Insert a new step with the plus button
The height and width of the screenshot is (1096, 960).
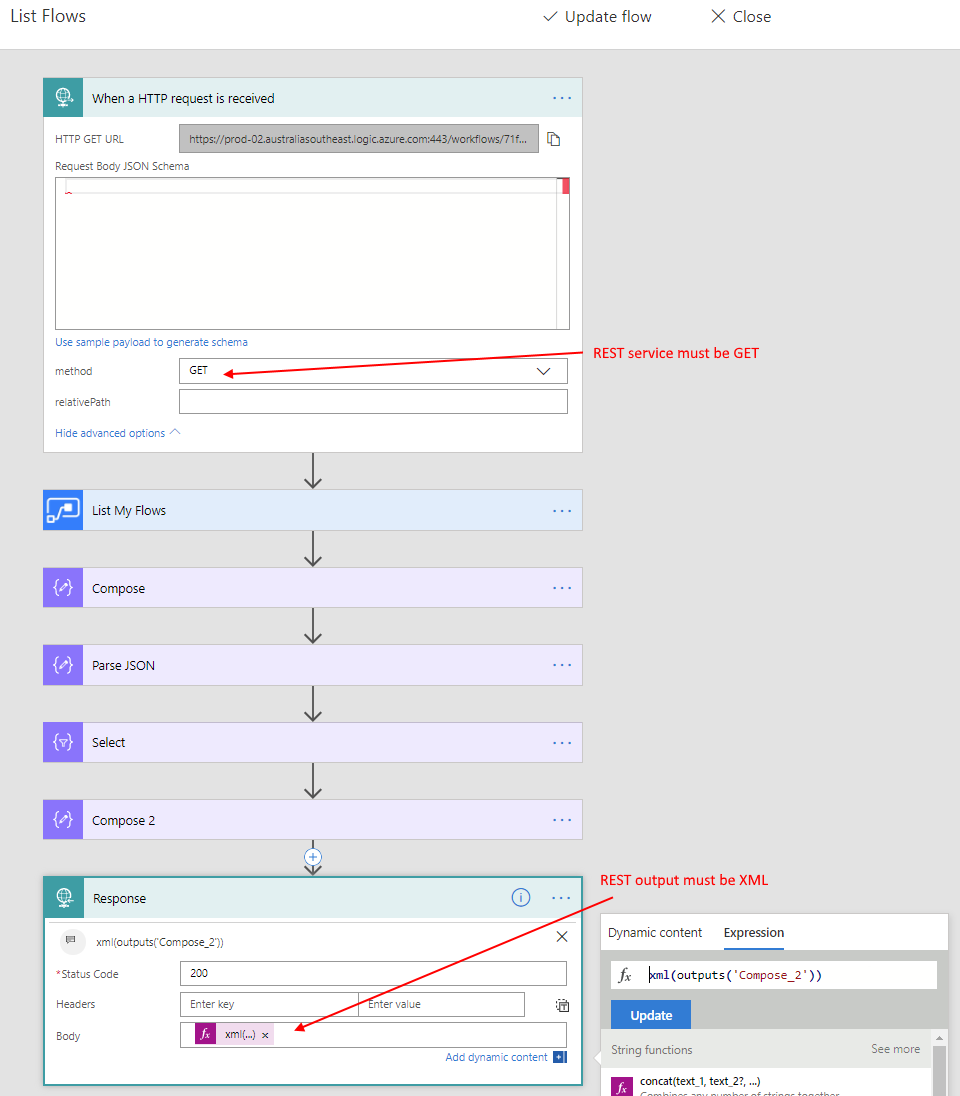point(313,857)
